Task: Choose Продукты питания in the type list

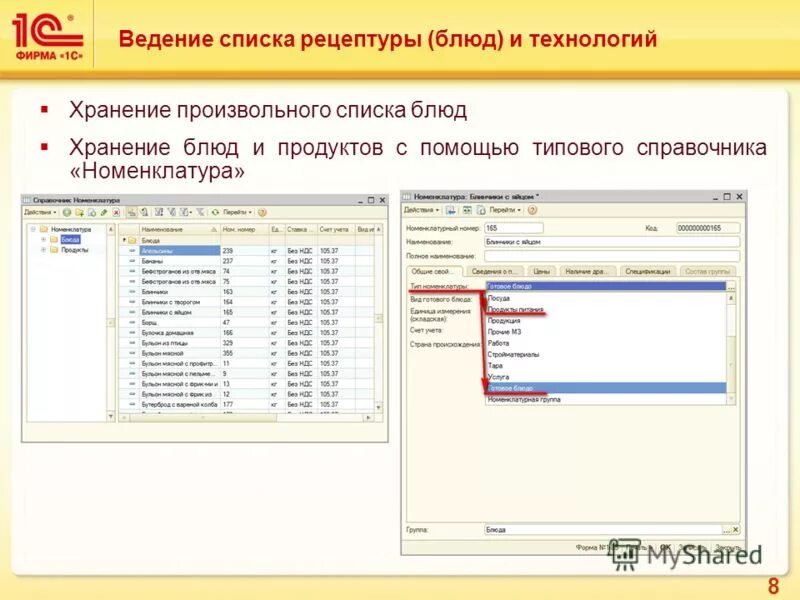Action: click(606, 309)
